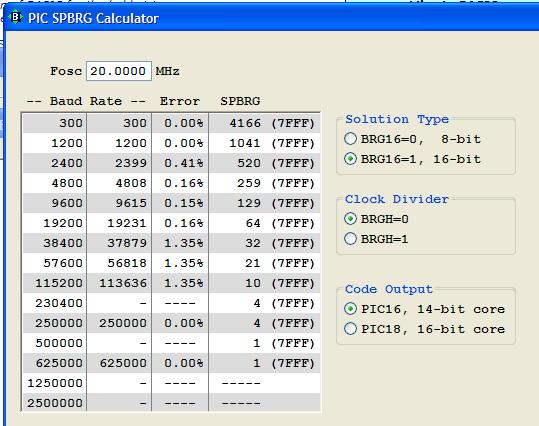
Task: Click SPBRG value 520
Action: (249, 163)
